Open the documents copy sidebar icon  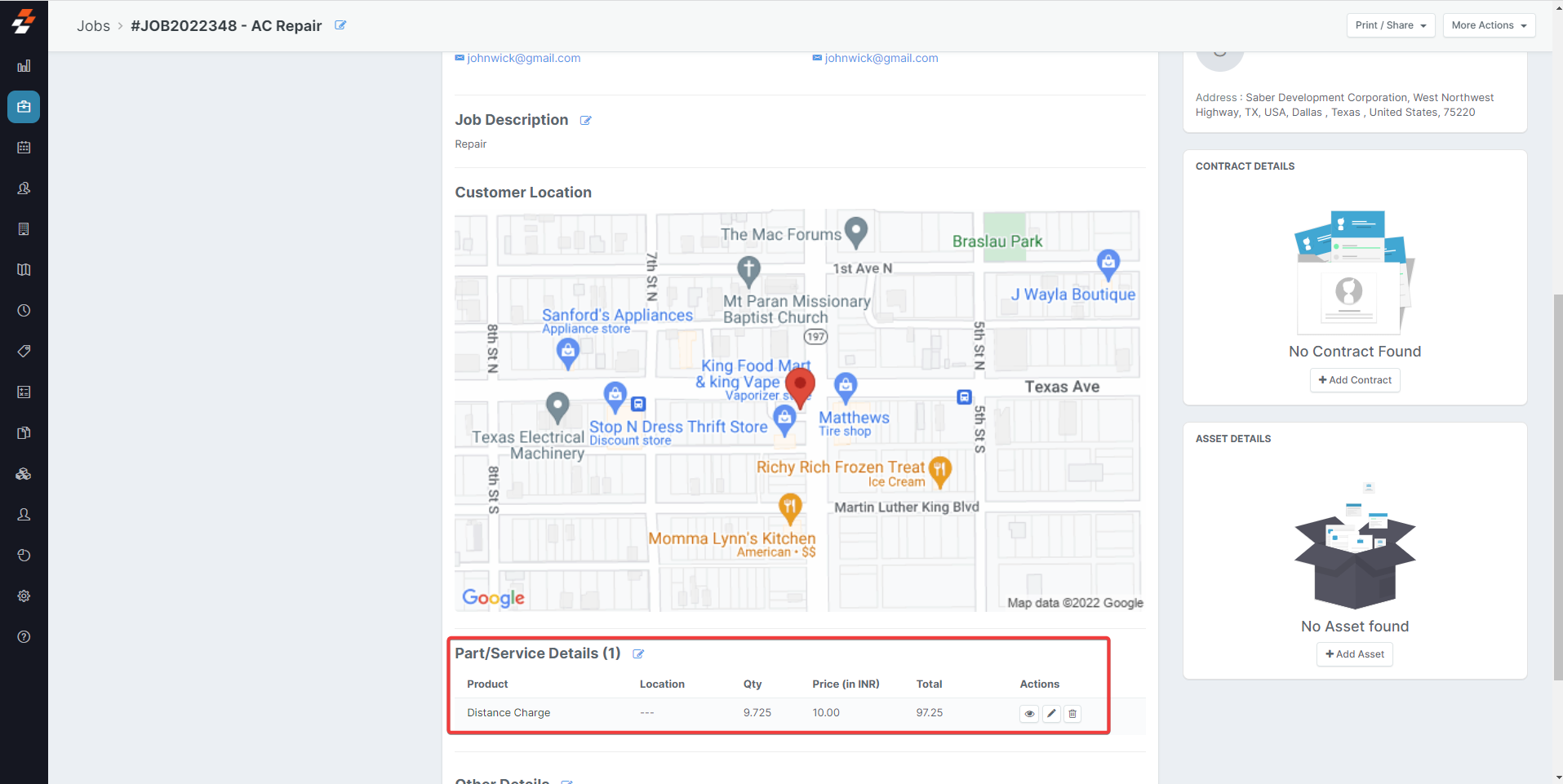[24, 433]
